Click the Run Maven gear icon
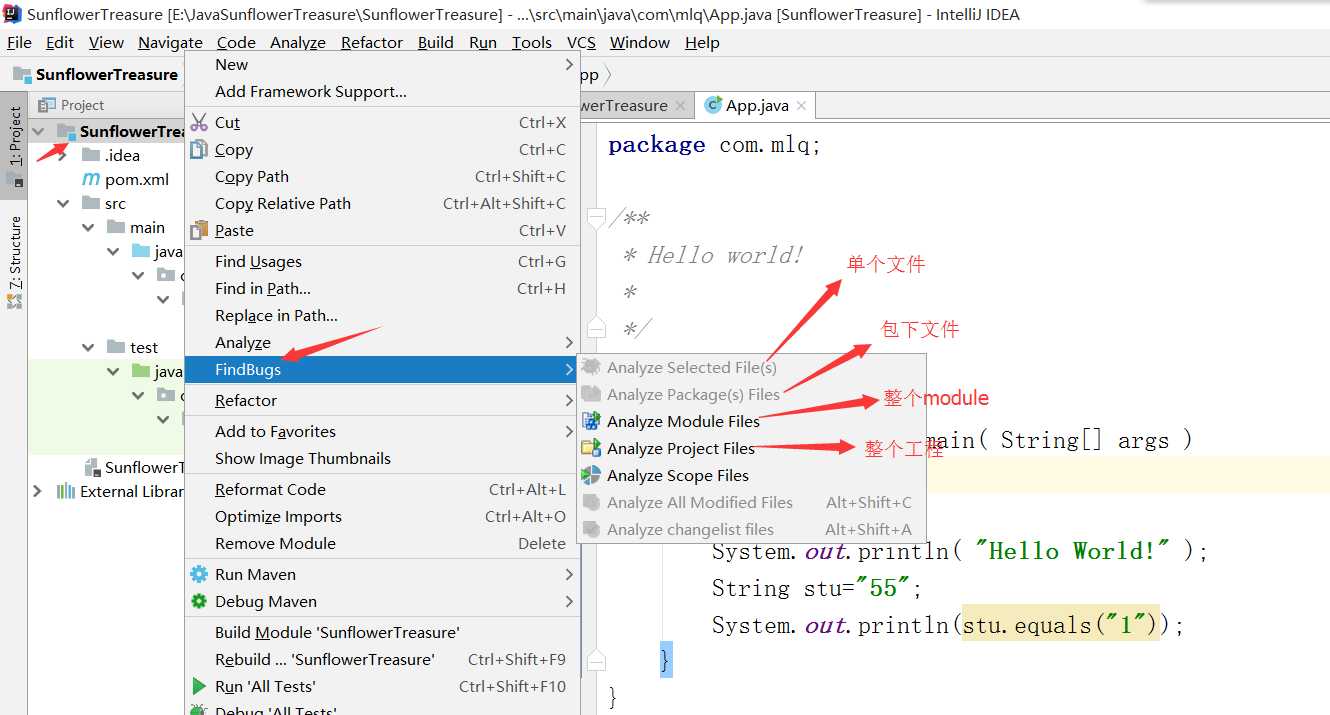The width and height of the screenshot is (1330, 715). point(199,574)
